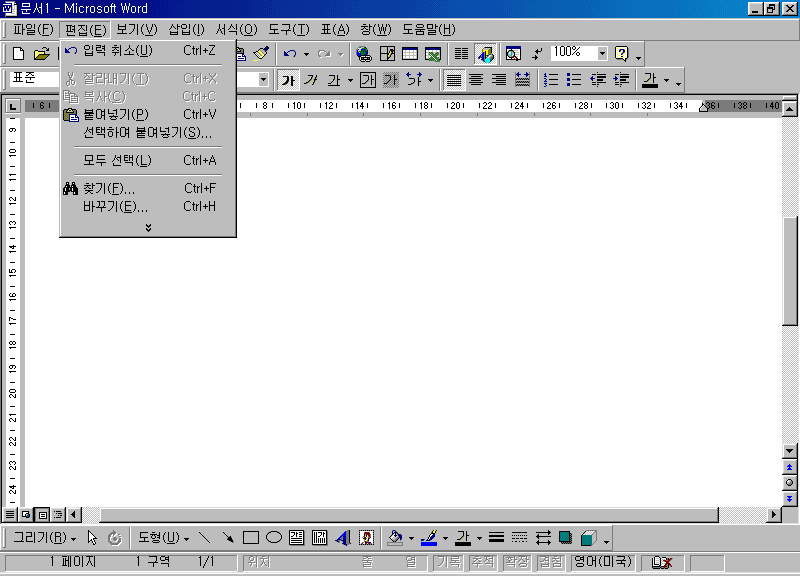
Task: Open the 100% zoom dropdown
Action: pos(603,53)
